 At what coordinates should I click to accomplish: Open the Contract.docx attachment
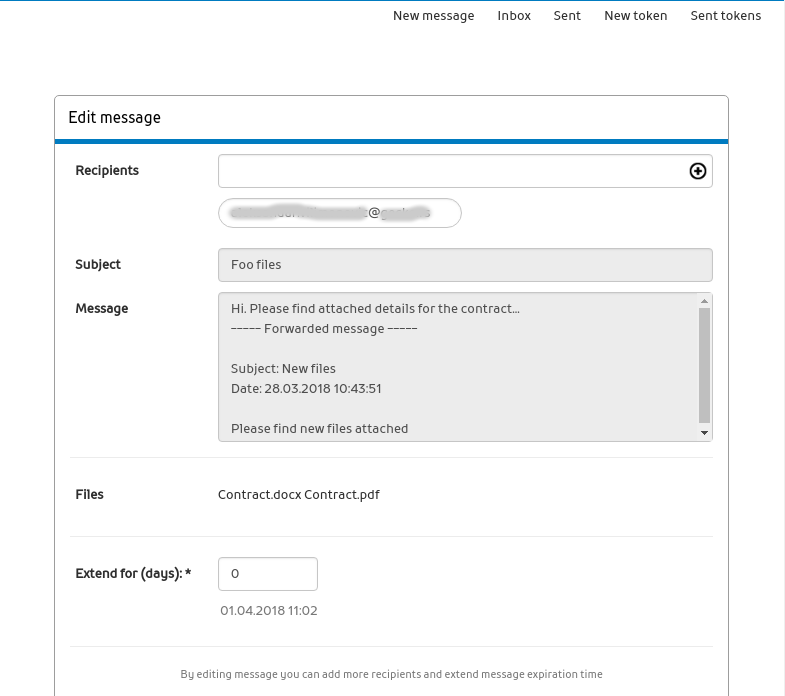click(x=259, y=494)
